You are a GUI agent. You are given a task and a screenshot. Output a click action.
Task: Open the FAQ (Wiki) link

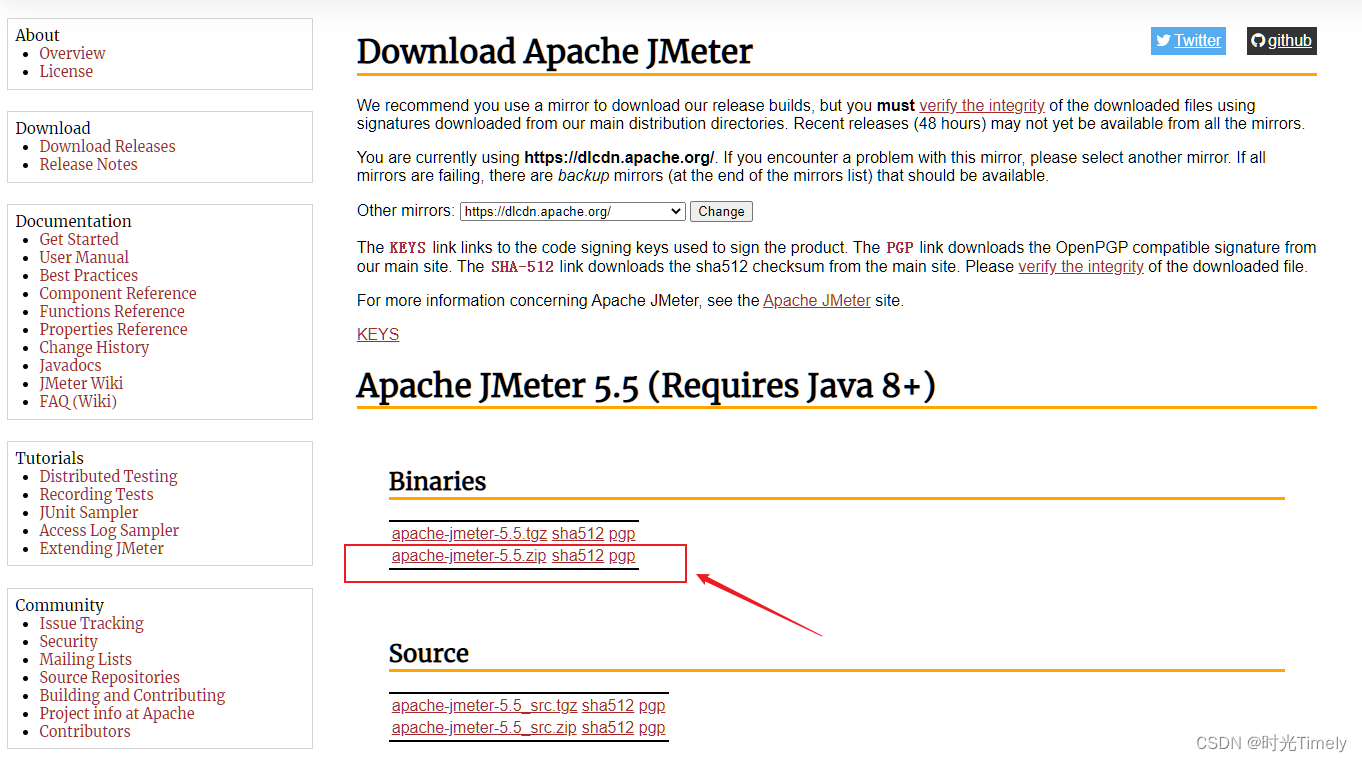pos(78,401)
